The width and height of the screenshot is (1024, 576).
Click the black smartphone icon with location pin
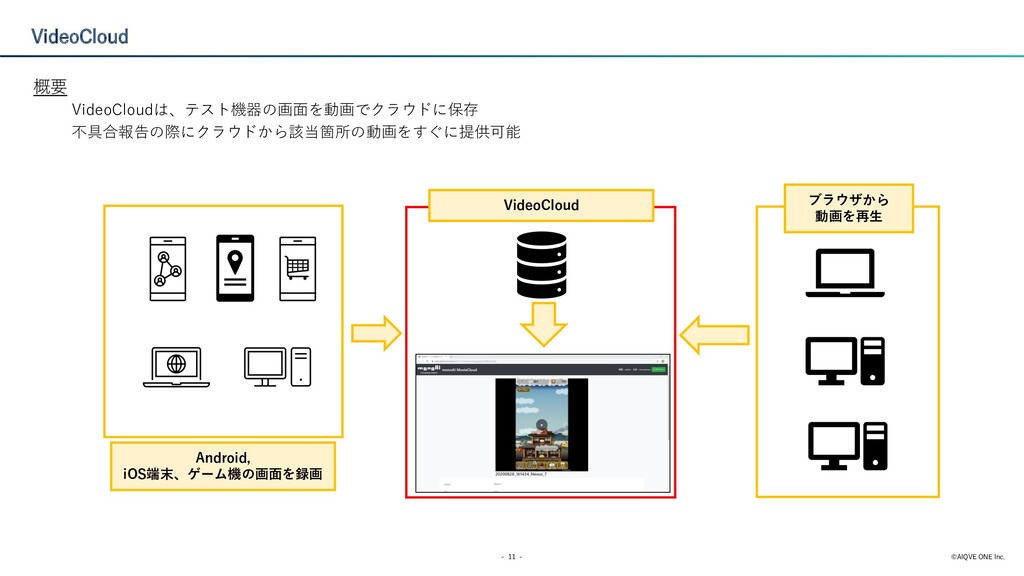(x=235, y=268)
